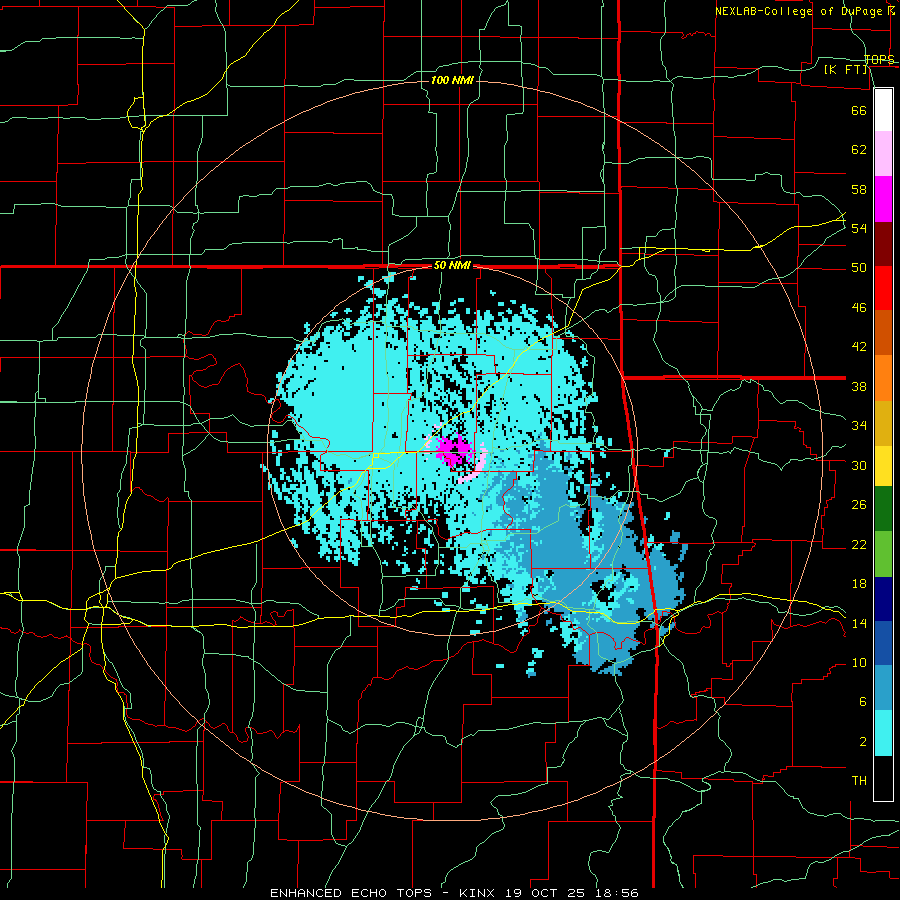Click the navy blue legend swatch

coord(883,599)
